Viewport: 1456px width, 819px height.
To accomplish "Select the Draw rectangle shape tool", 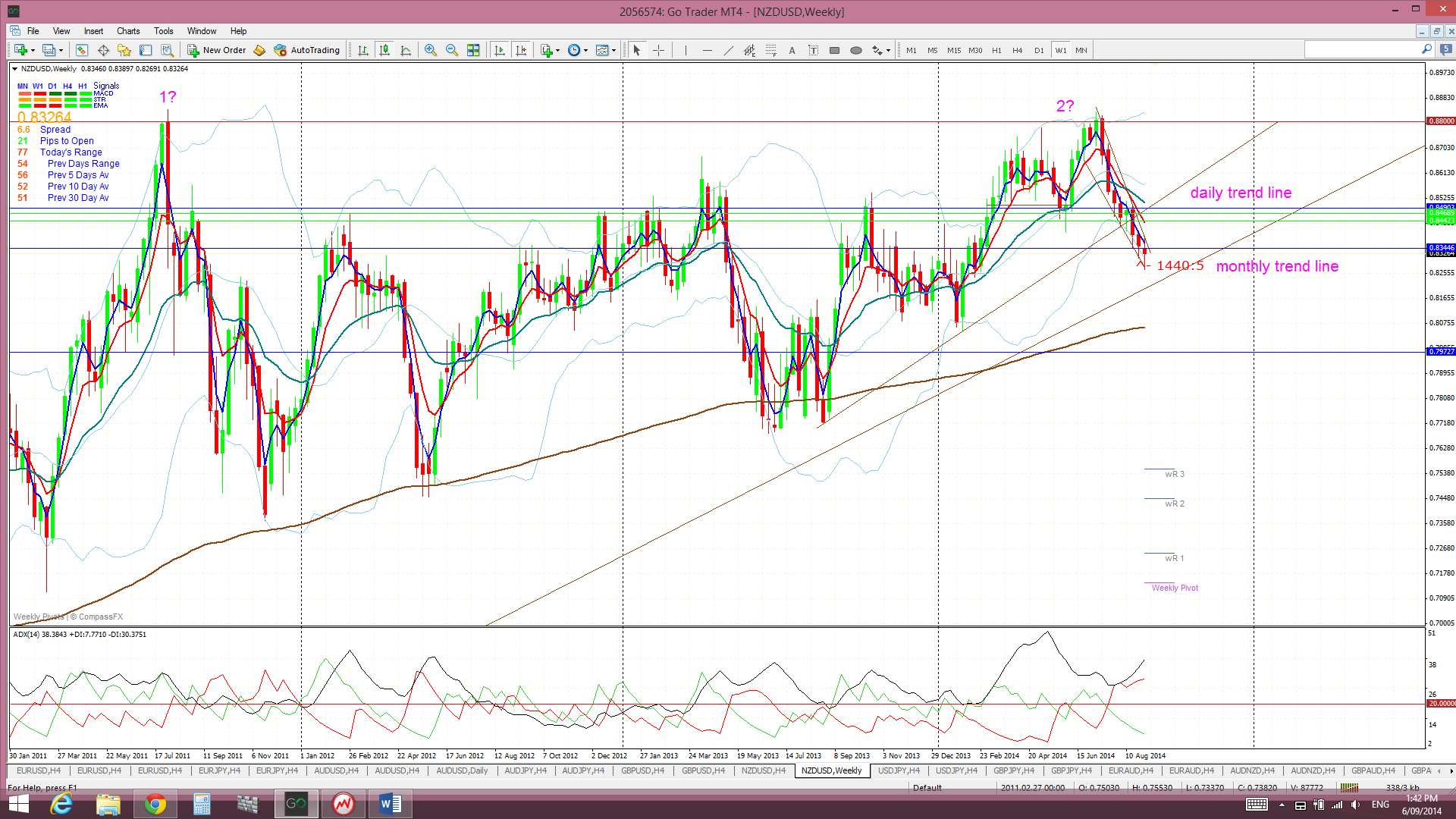I will [834, 50].
